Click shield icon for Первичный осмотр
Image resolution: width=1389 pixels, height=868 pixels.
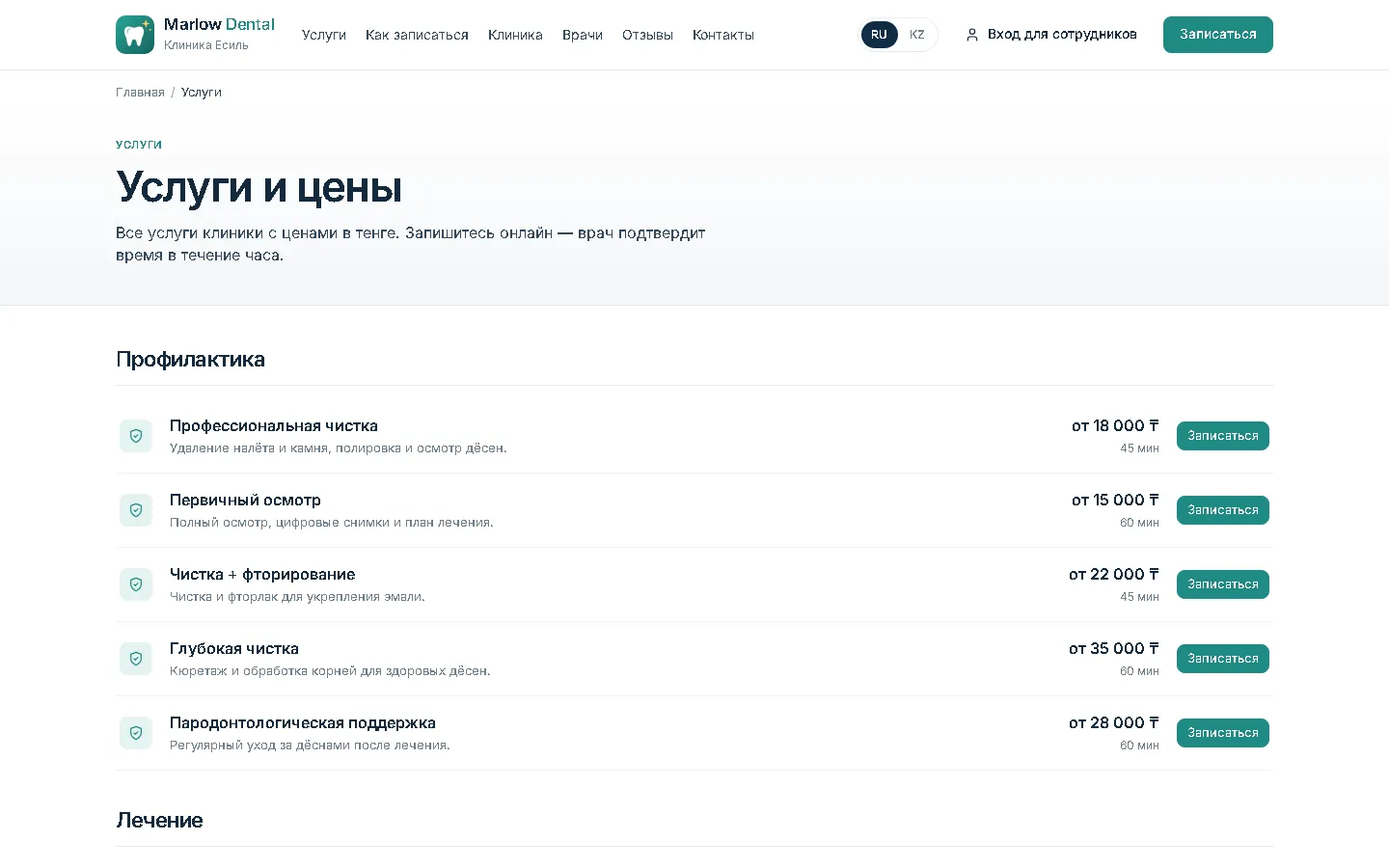tap(136, 510)
